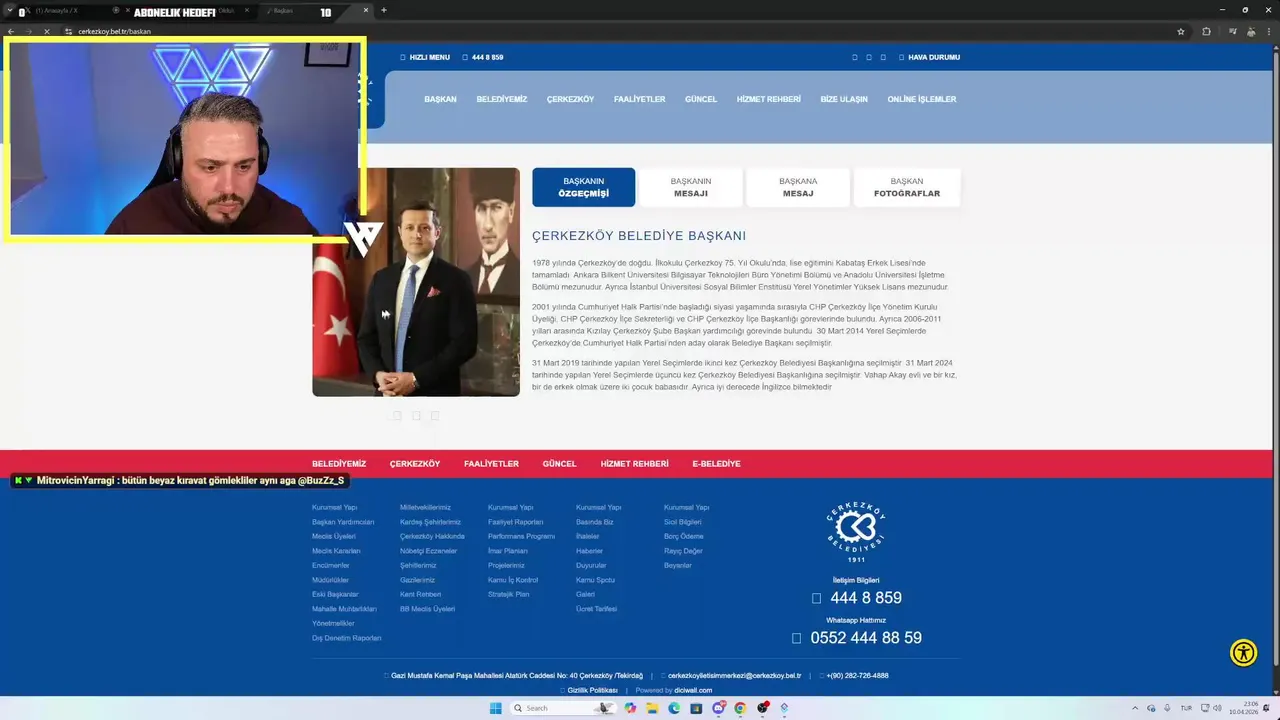
Task: Open the Nöbetçi Eczaneler footer link
Action: point(428,551)
